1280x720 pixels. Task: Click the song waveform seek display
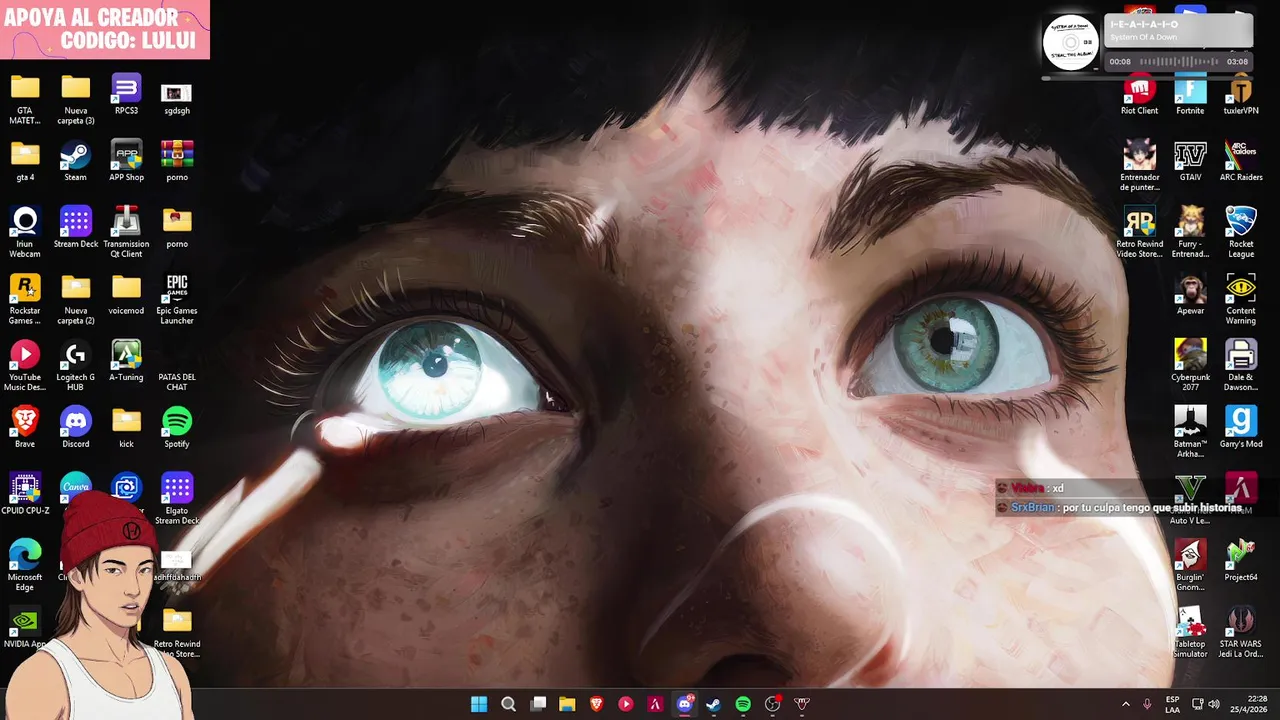pos(1178,62)
